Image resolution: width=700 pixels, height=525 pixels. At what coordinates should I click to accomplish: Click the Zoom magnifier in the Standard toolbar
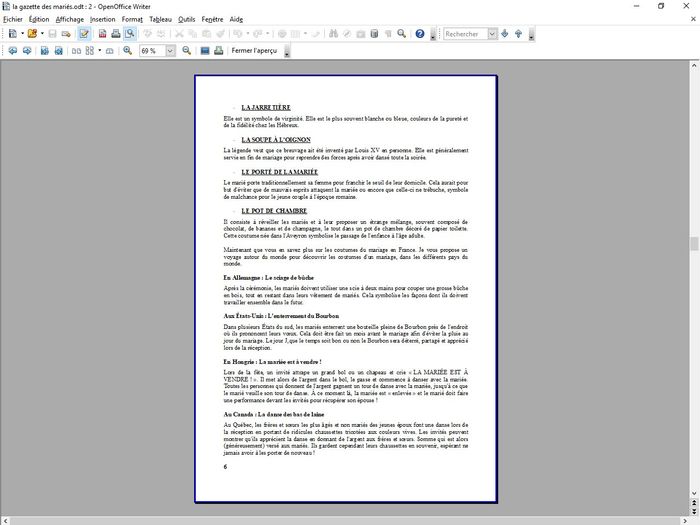click(x=401, y=33)
